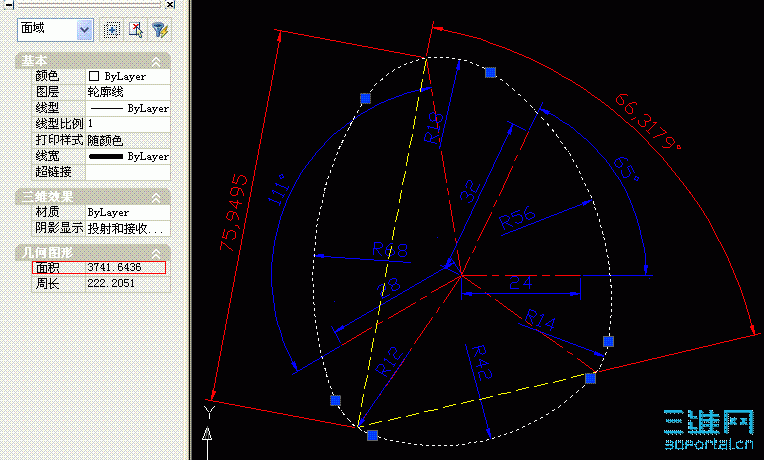Click the 24 linear dimension text
The image size is (764, 460).
(520, 283)
